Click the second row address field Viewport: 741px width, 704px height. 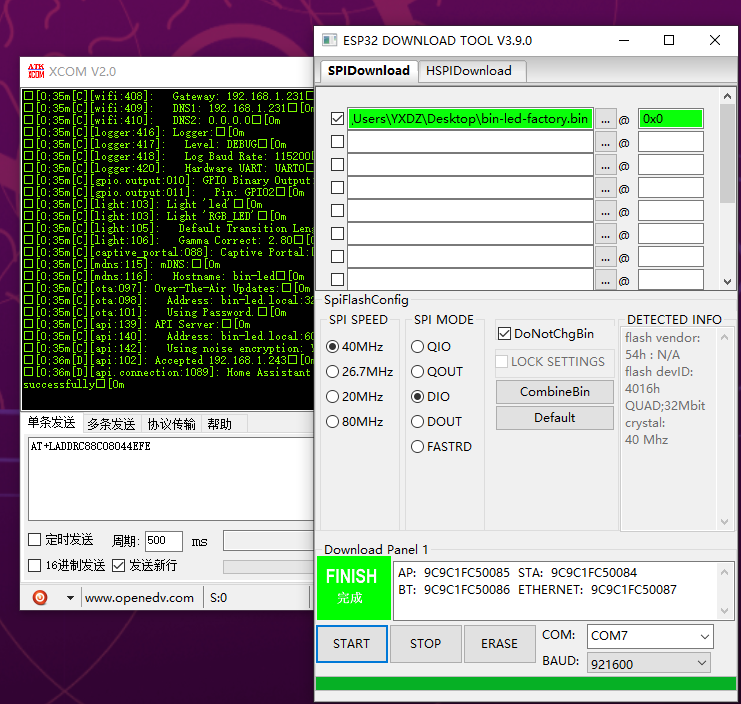tap(671, 142)
